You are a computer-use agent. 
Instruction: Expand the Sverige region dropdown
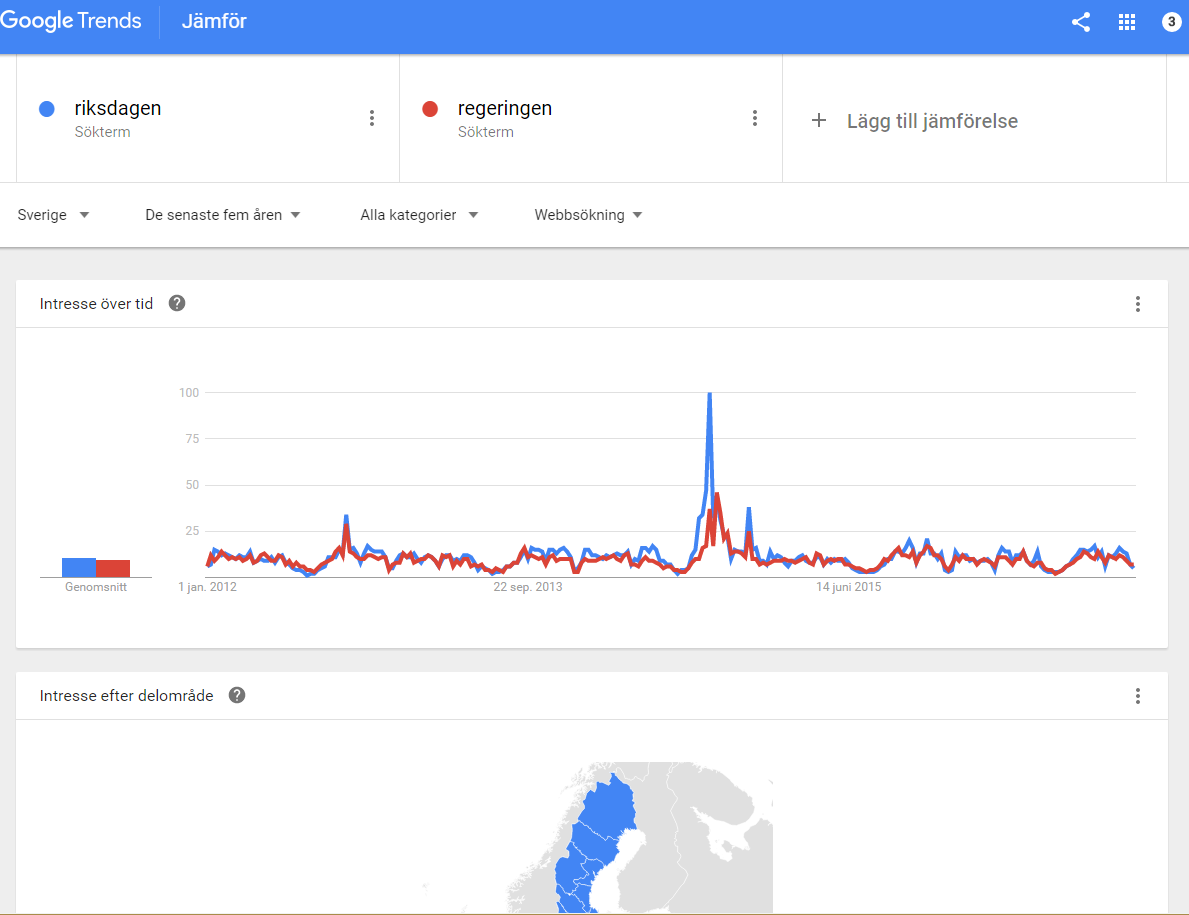pyautogui.click(x=53, y=215)
